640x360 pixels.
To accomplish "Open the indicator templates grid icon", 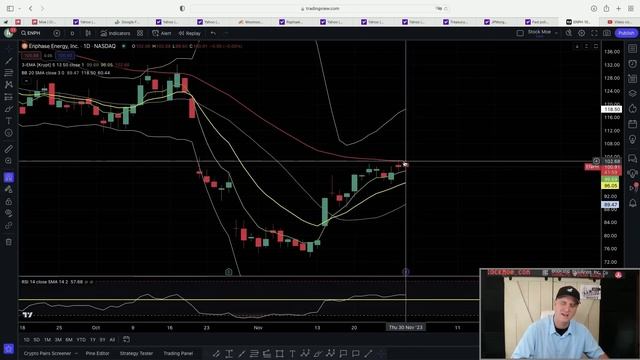I will coord(140,33).
